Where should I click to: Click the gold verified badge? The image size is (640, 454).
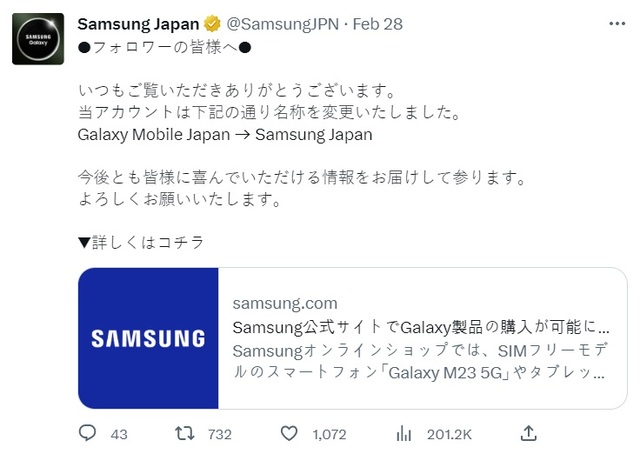tap(212, 24)
